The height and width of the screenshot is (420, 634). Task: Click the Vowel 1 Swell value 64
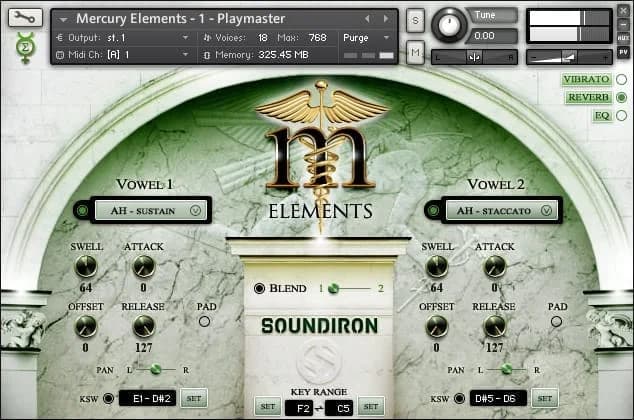(86, 288)
